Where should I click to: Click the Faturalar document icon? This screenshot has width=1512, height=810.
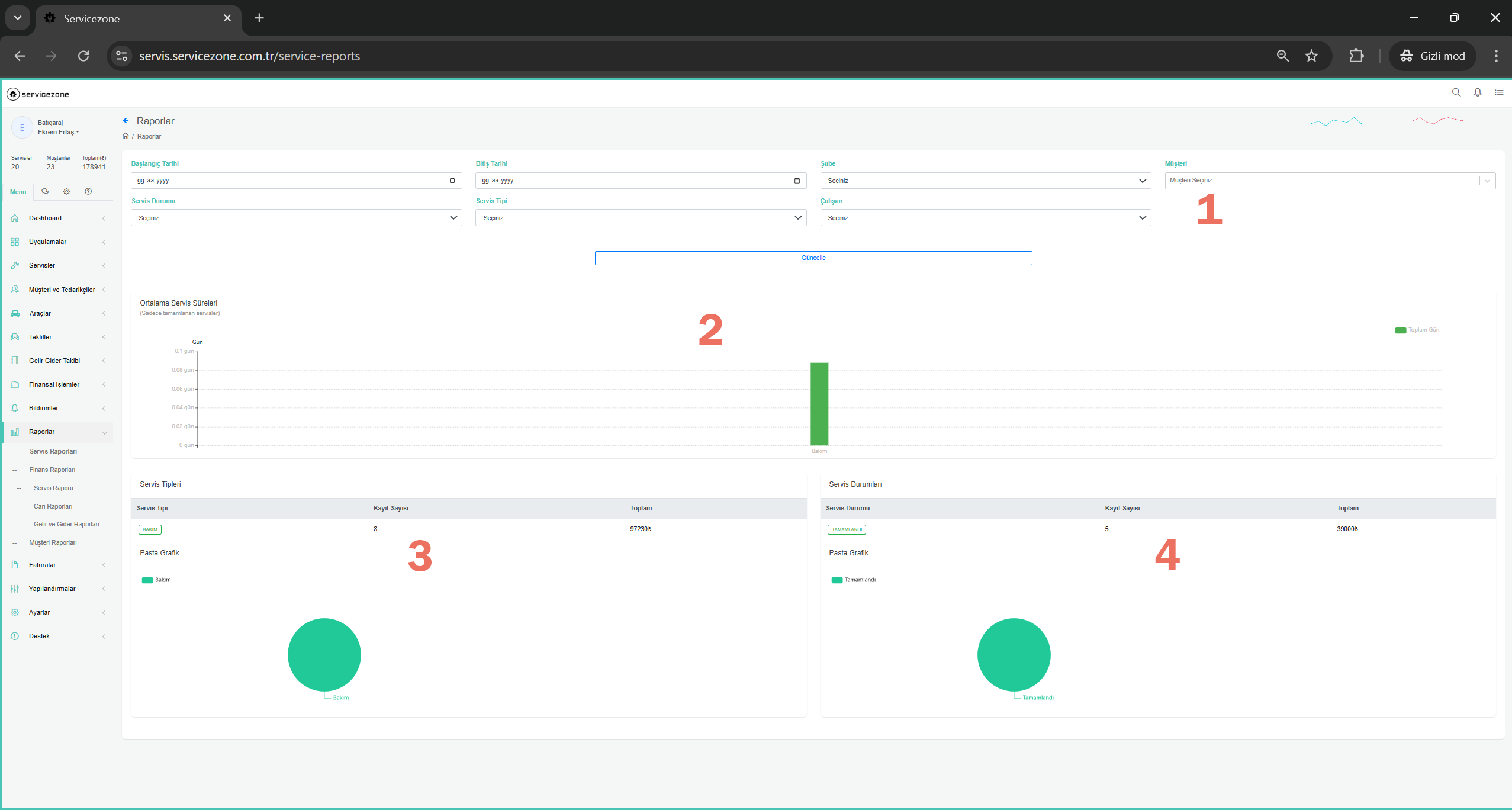click(x=15, y=565)
